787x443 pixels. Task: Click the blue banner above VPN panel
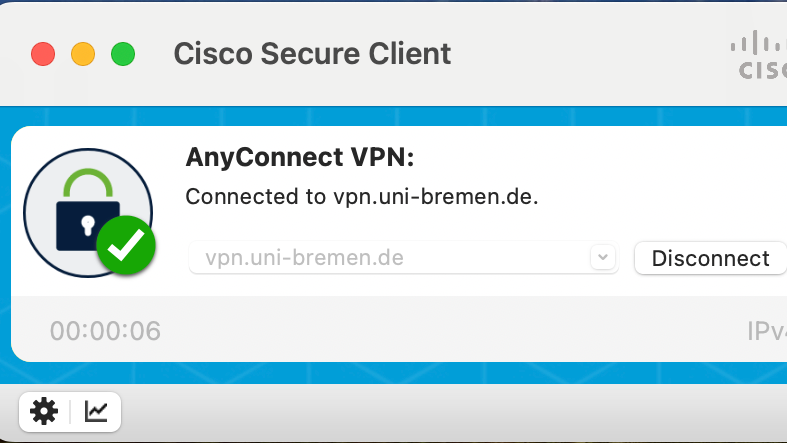click(x=400, y=115)
